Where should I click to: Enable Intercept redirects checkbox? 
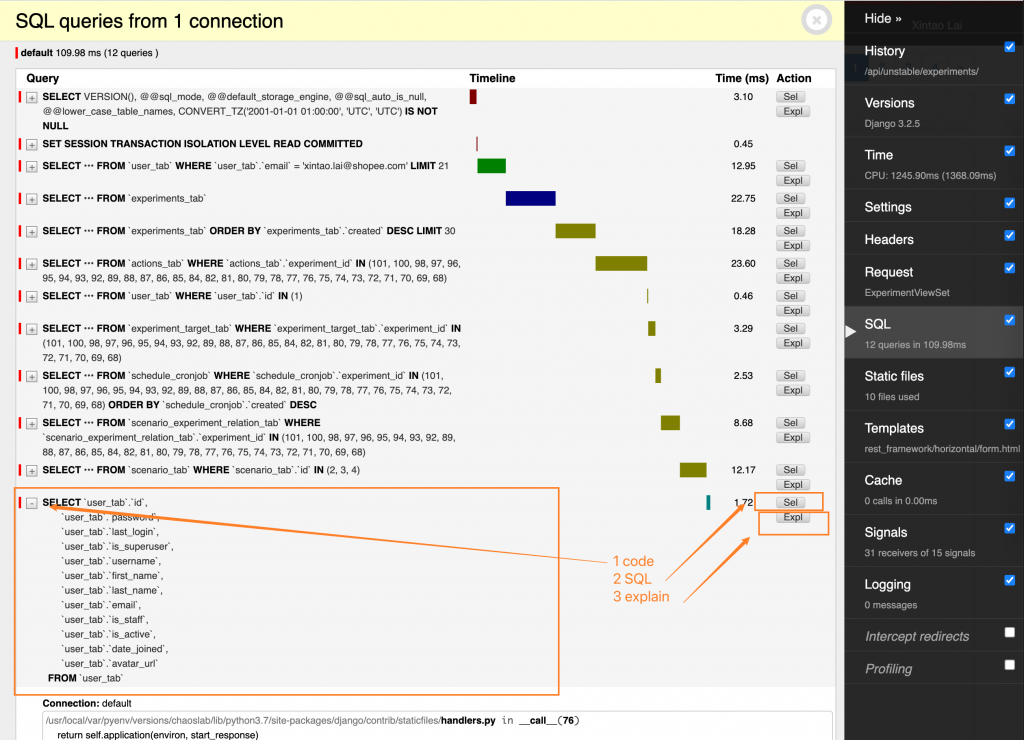[x=1010, y=632]
